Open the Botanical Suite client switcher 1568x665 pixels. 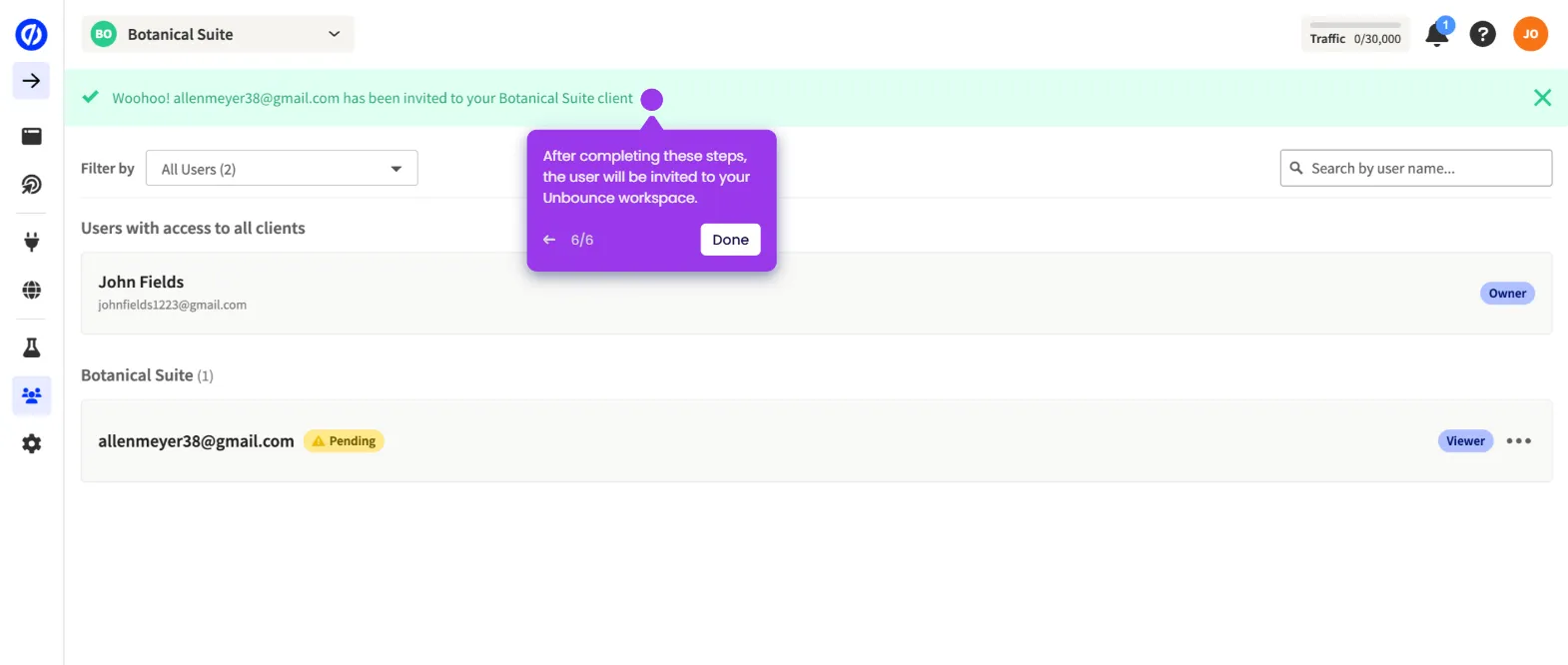(x=218, y=34)
